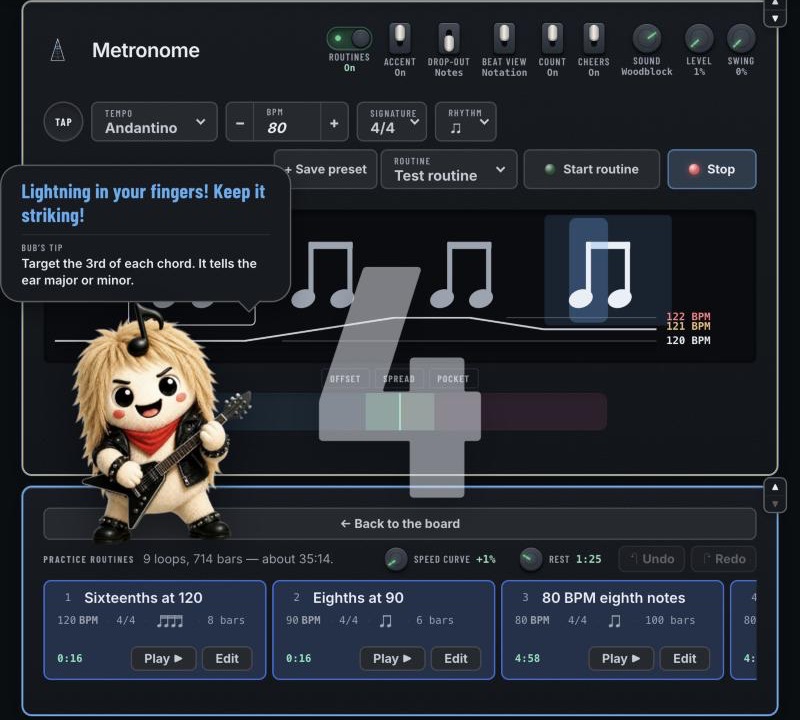The image size is (800, 720).
Task: Select the Pocket tab
Action: point(453,379)
